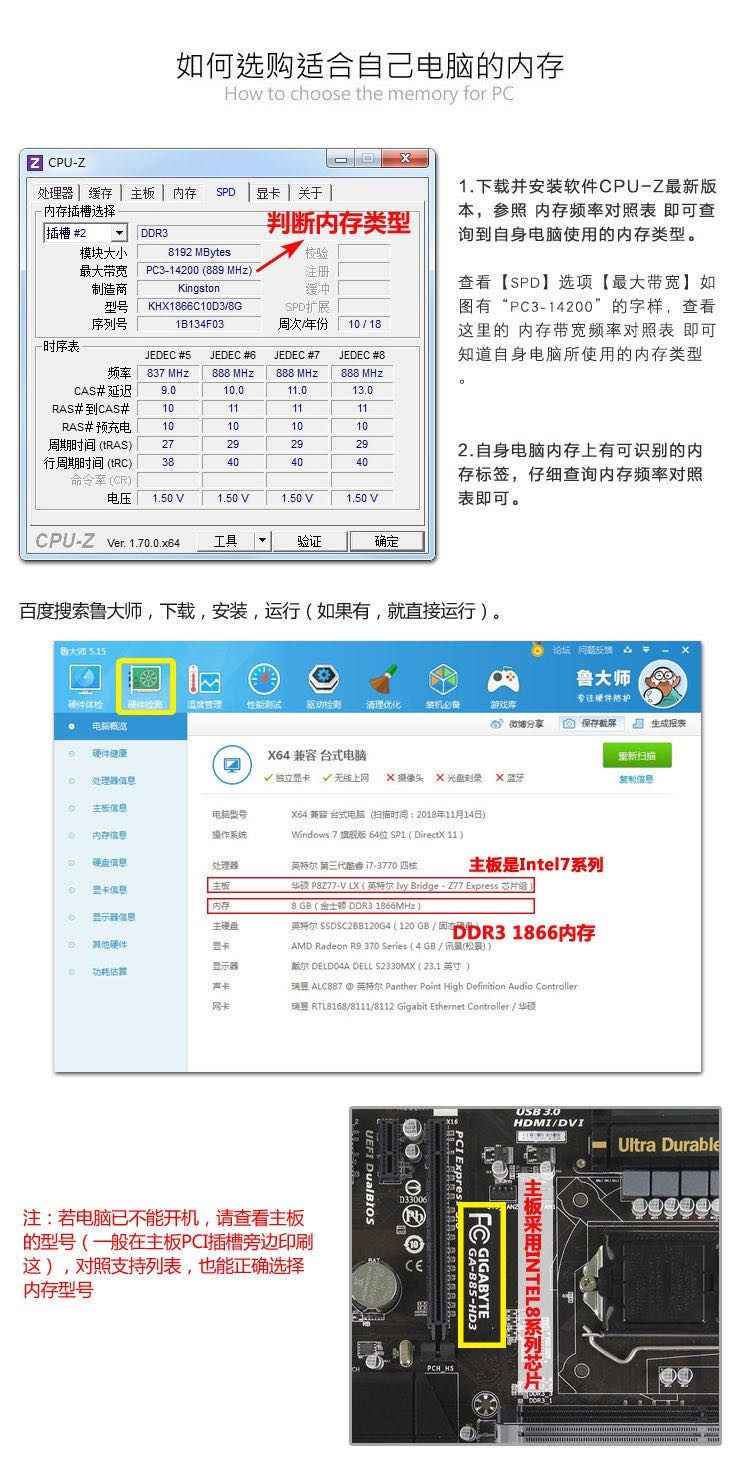Click the 光盘刻录 status item
750x1481 pixels.
tap(460, 777)
